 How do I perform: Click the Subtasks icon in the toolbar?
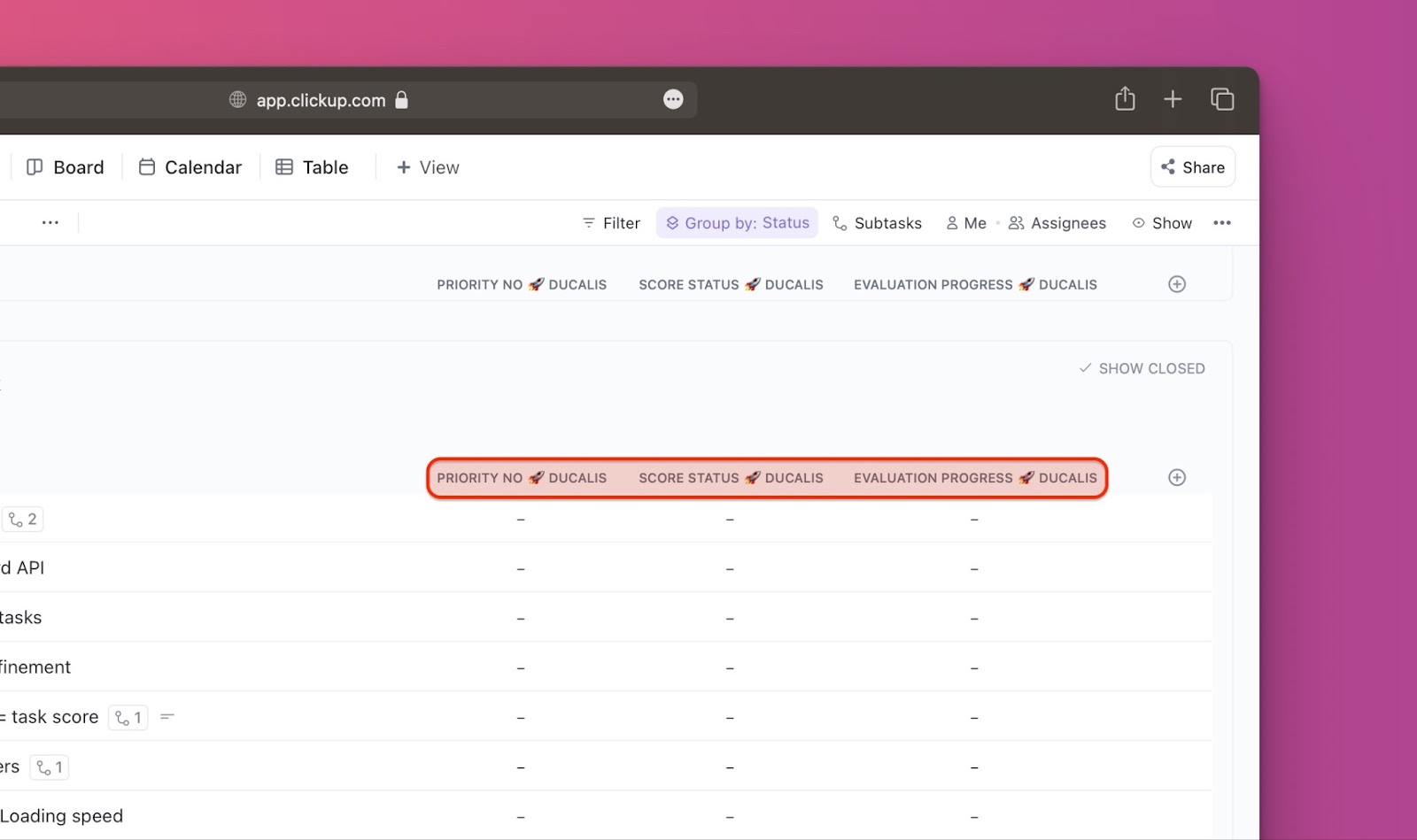838,222
